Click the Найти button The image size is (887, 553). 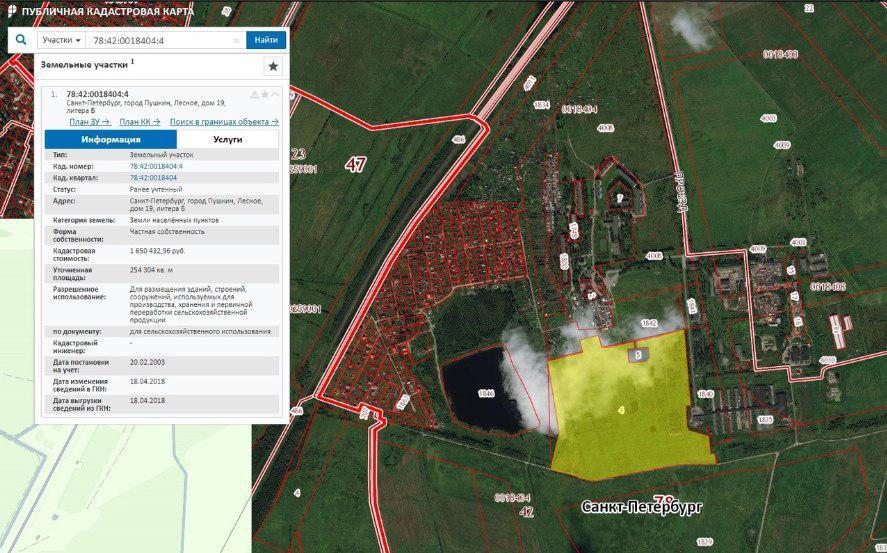[266, 40]
